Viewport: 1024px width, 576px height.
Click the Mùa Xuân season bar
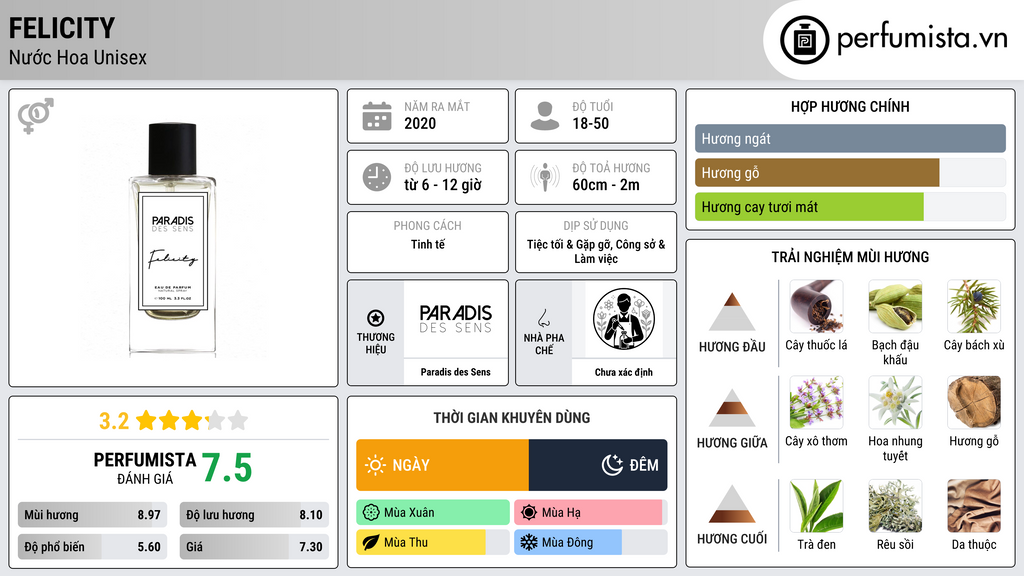[433, 513]
